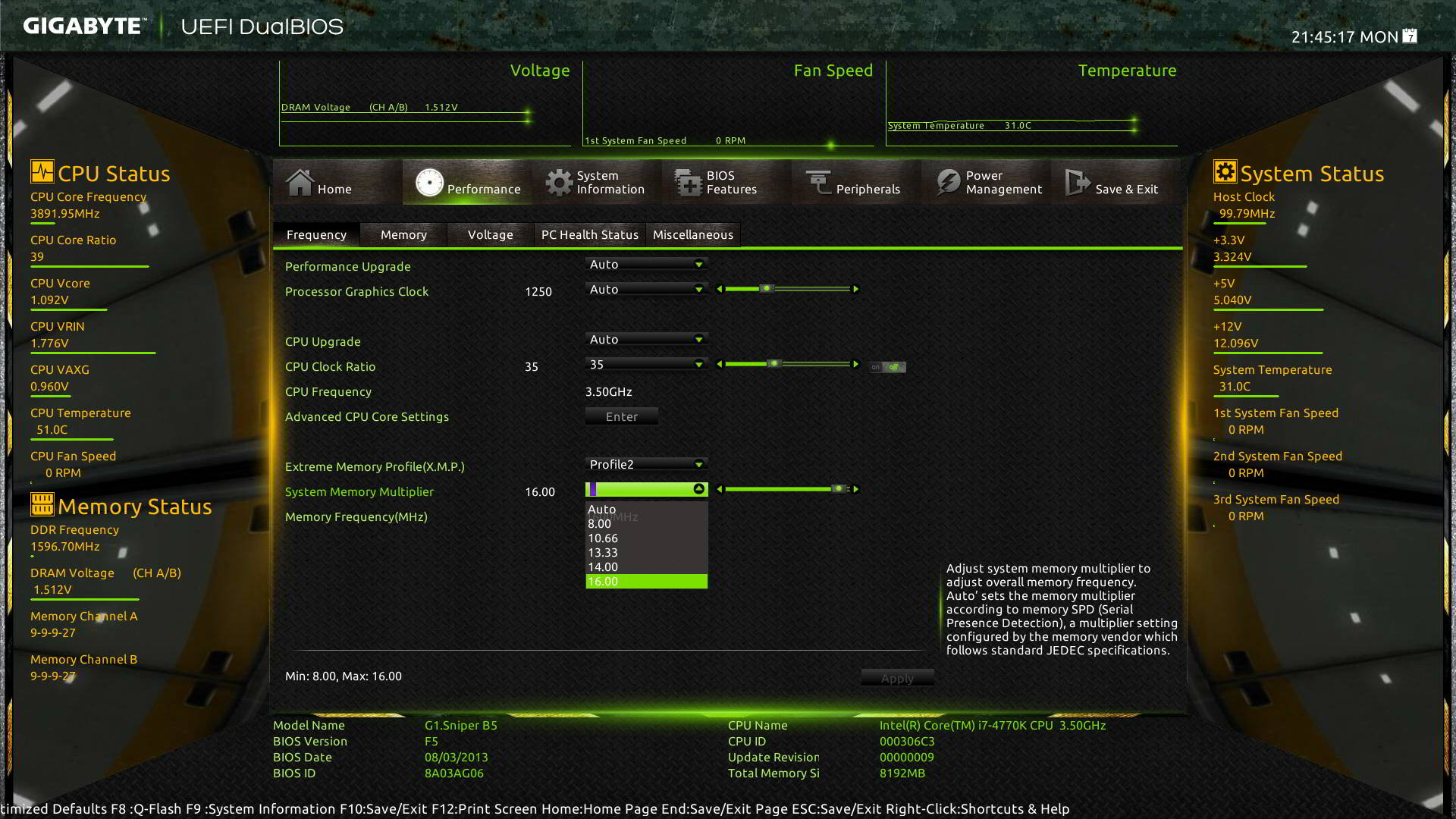Click the Memory Status module icon

click(x=42, y=504)
